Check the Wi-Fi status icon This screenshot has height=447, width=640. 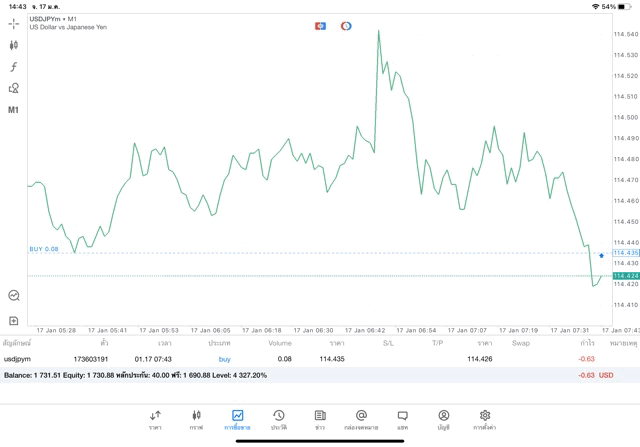pyautogui.click(x=596, y=7)
